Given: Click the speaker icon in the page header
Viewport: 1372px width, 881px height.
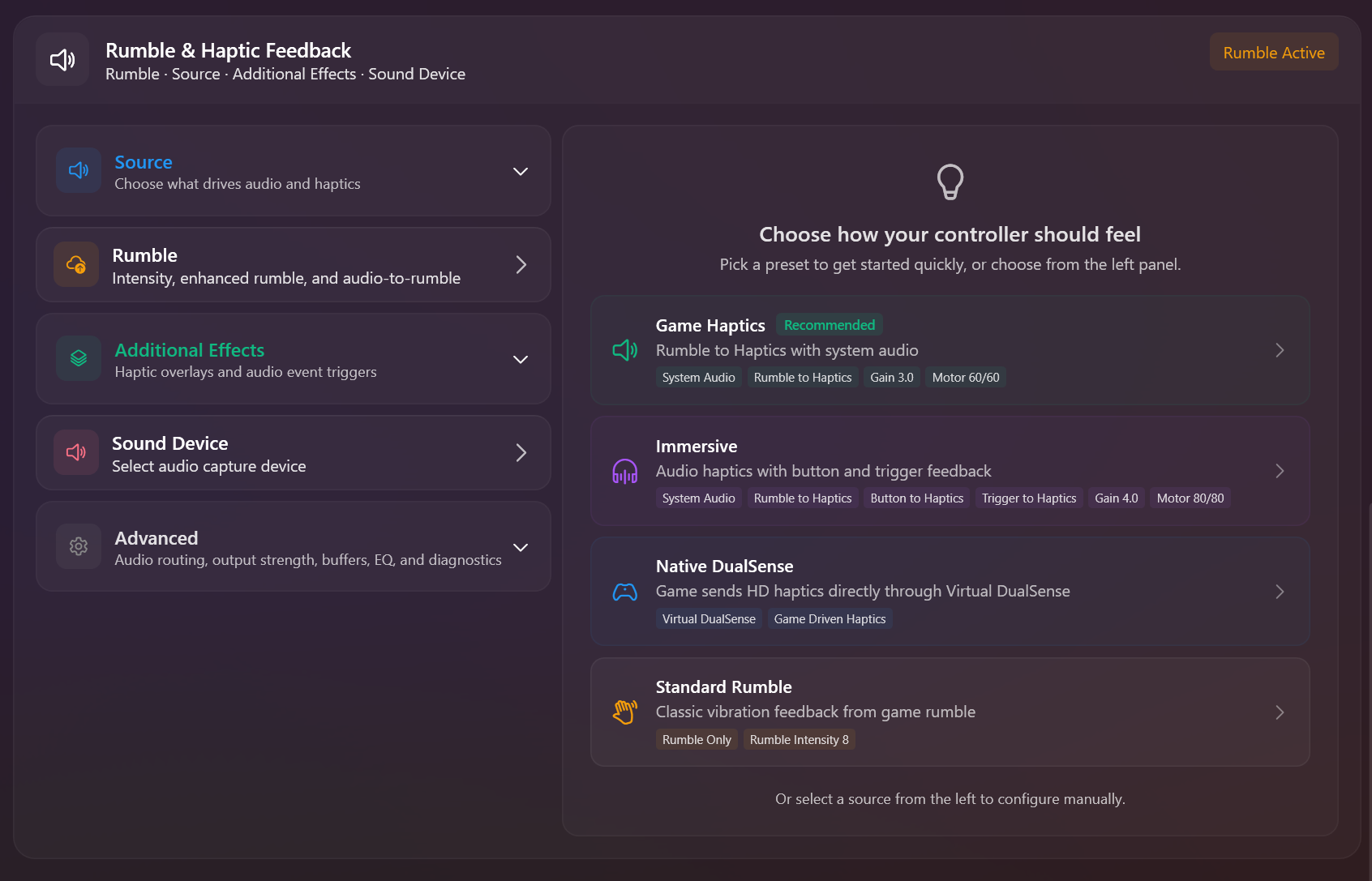Looking at the screenshot, I should click(62, 59).
